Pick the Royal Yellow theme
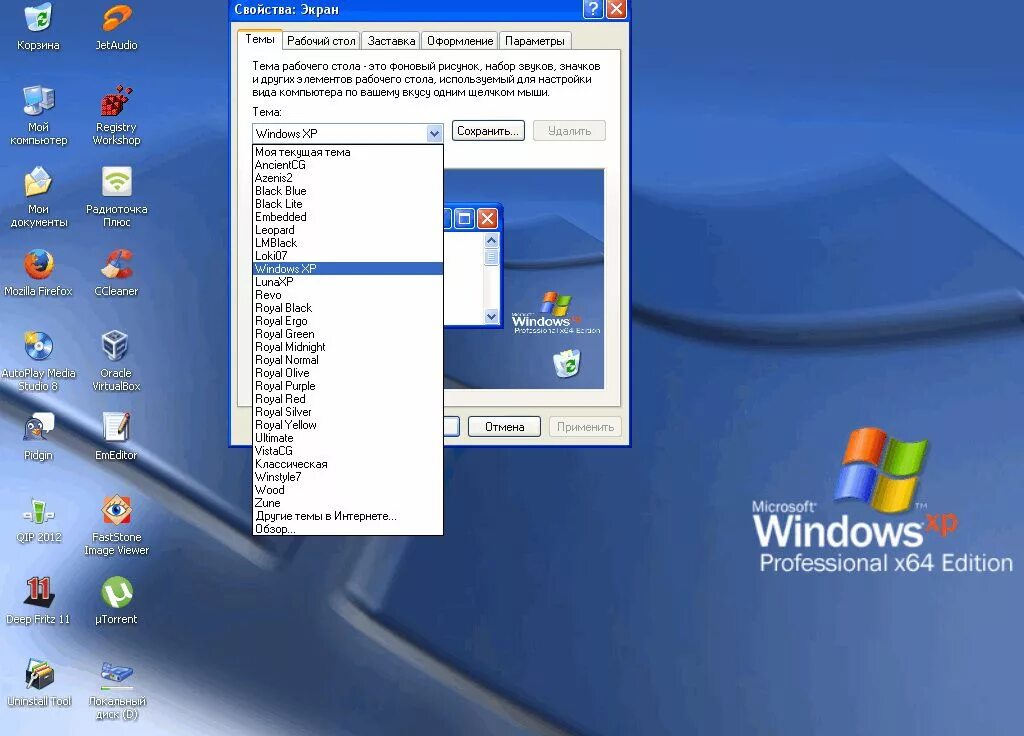Image resolution: width=1024 pixels, height=736 pixels. (x=347, y=425)
